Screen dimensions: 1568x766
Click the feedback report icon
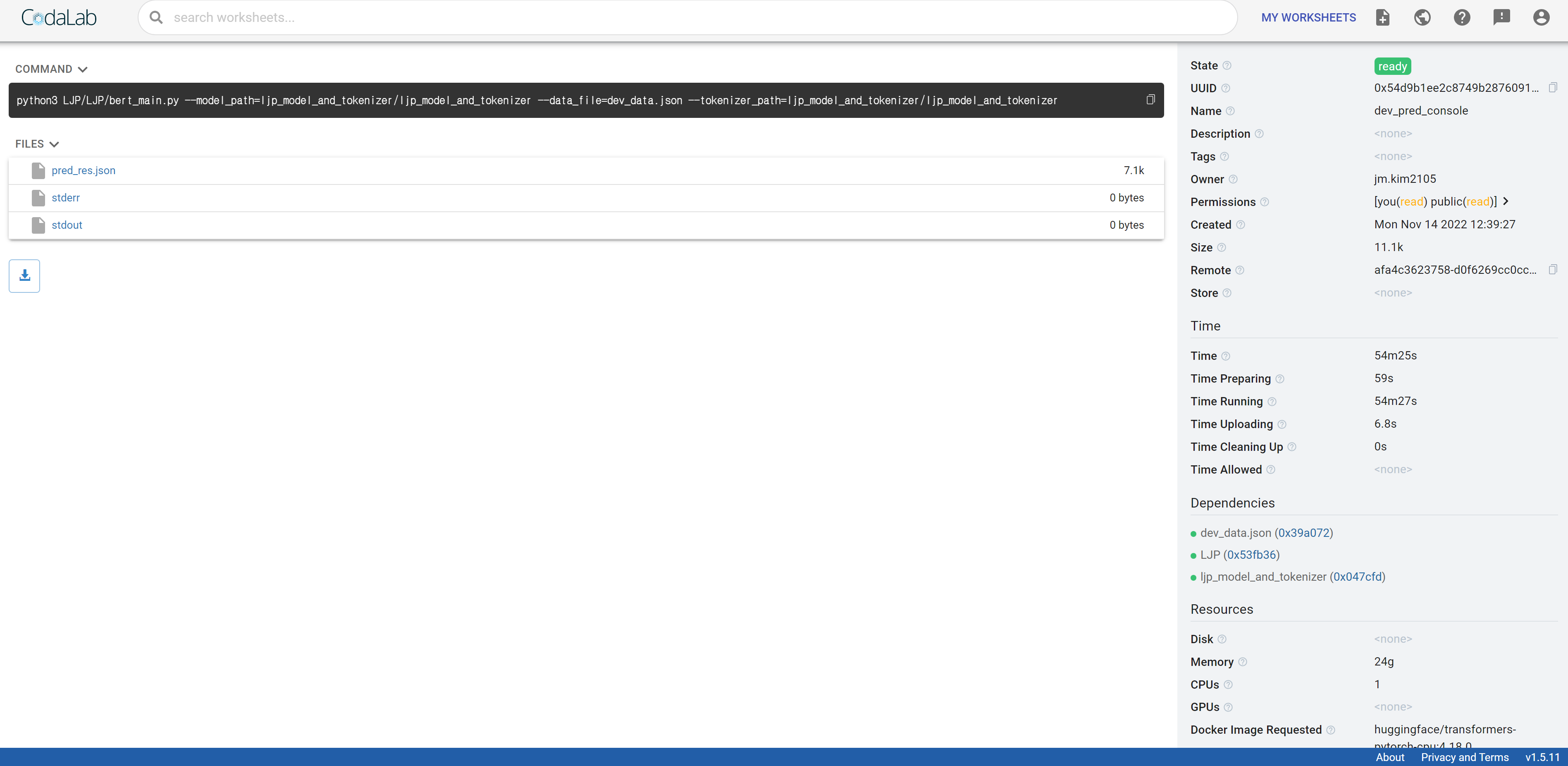[x=1501, y=18]
